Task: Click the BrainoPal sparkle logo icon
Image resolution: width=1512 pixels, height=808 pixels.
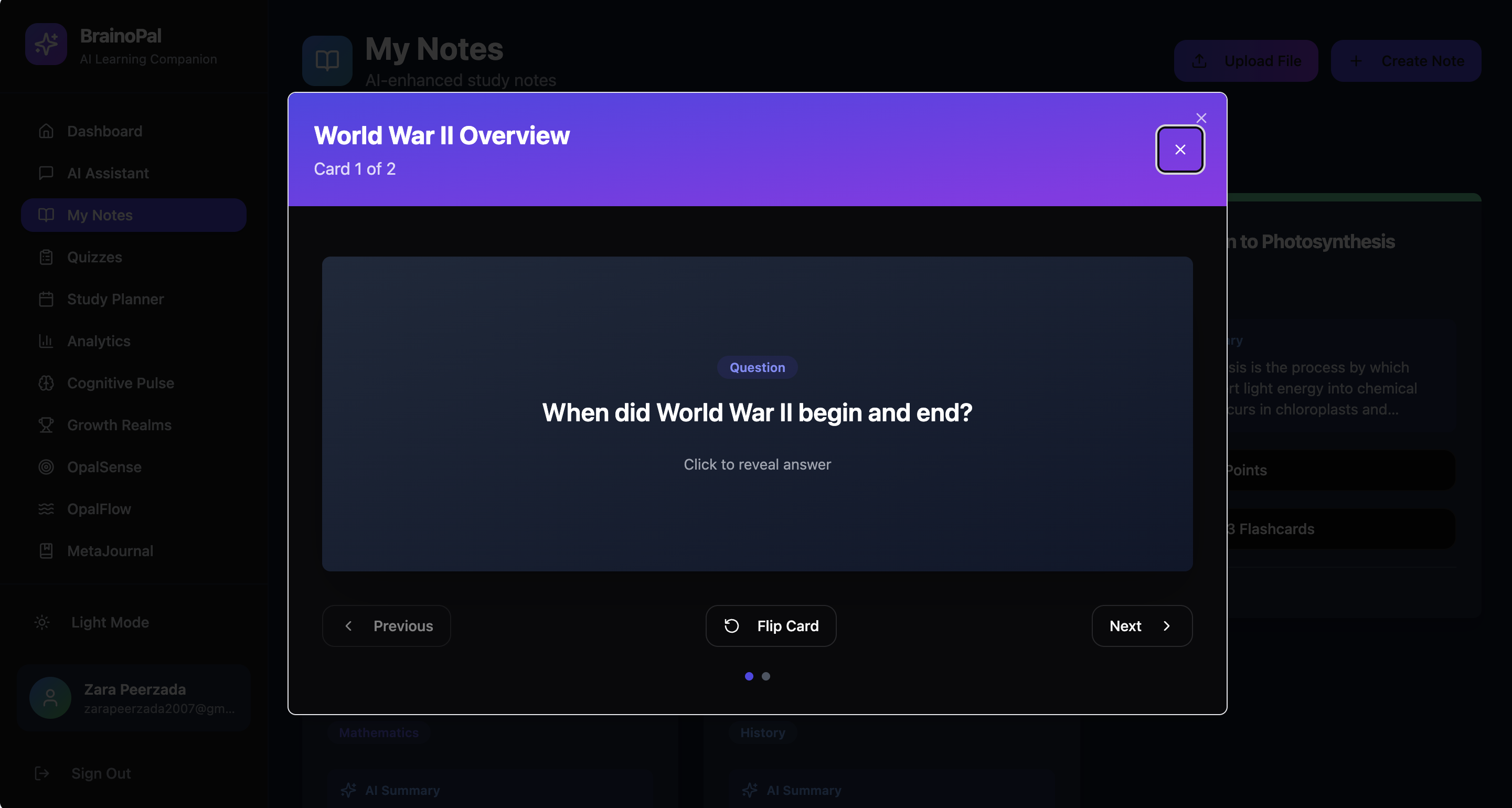Action: point(46,44)
